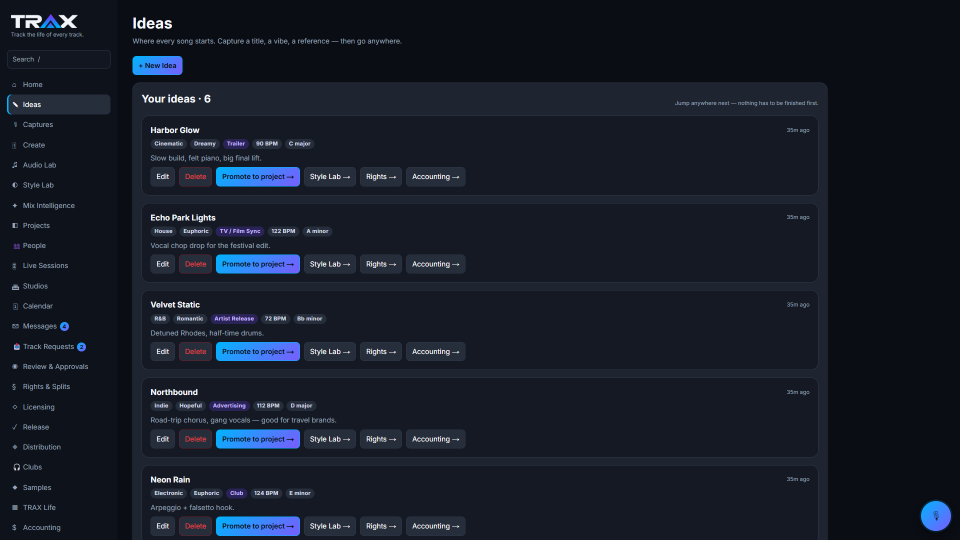Open Style Lab for Harbor Glow
The height and width of the screenshot is (540, 960).
[x=330, y=177]
